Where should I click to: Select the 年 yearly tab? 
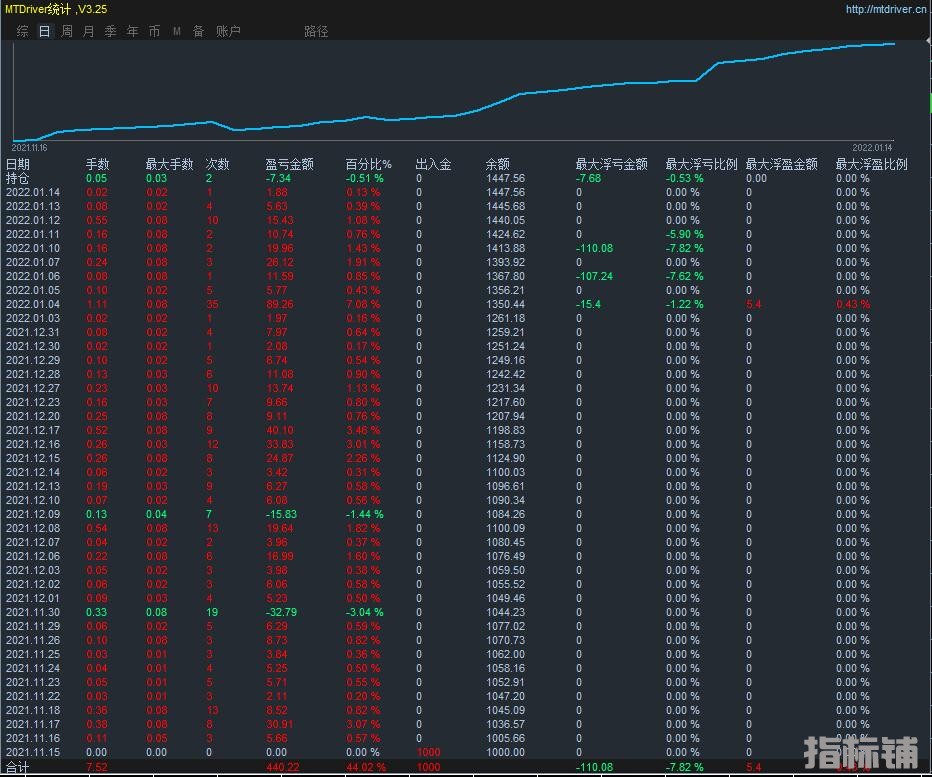click(x=133, y=31)
